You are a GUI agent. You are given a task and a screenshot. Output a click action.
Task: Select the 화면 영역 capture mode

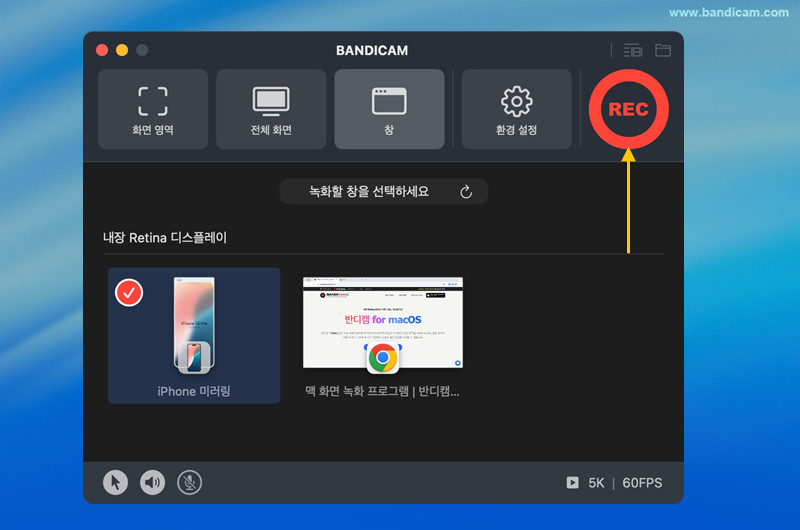(153, 109)
